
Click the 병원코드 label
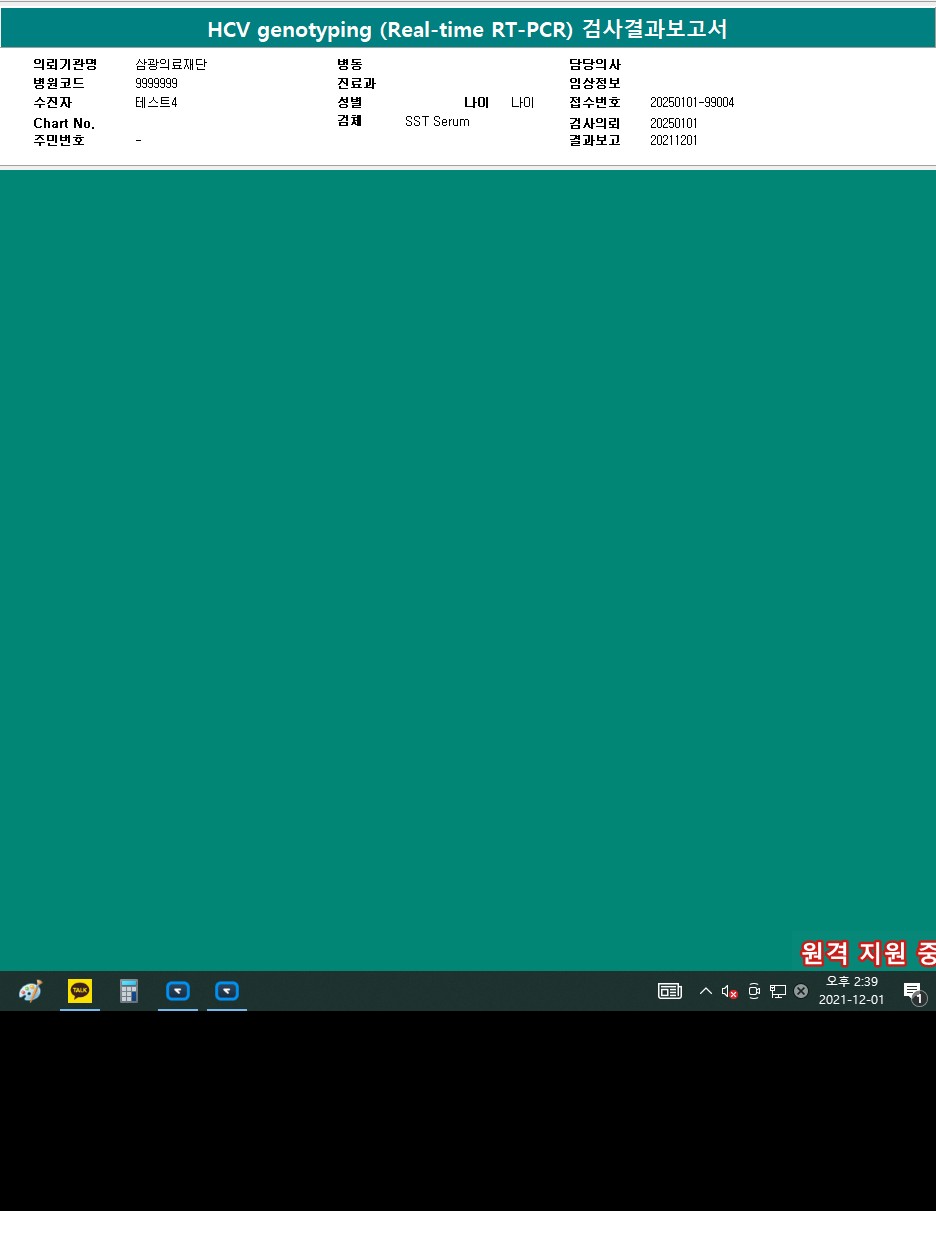coord(59,84)
